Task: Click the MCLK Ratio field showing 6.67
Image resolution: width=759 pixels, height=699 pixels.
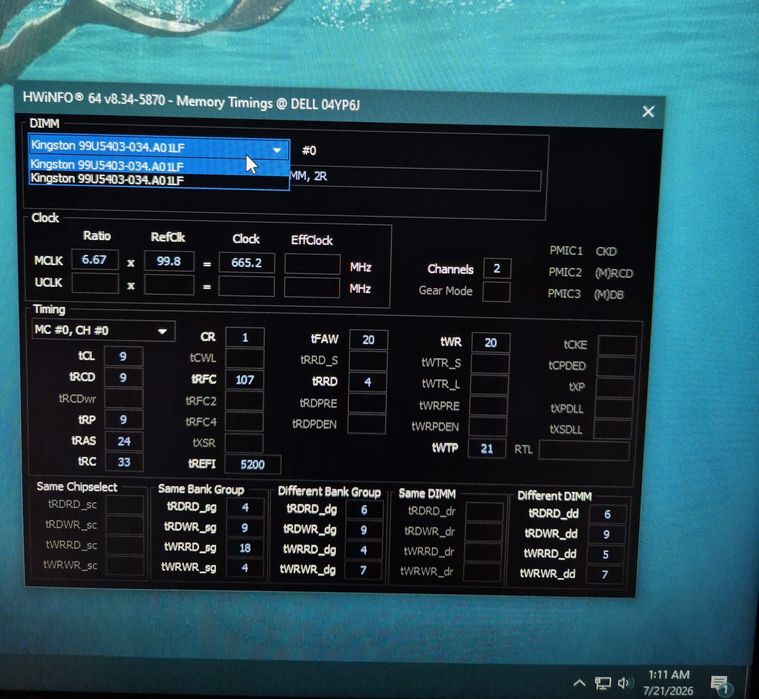Action: click(94, 260)
